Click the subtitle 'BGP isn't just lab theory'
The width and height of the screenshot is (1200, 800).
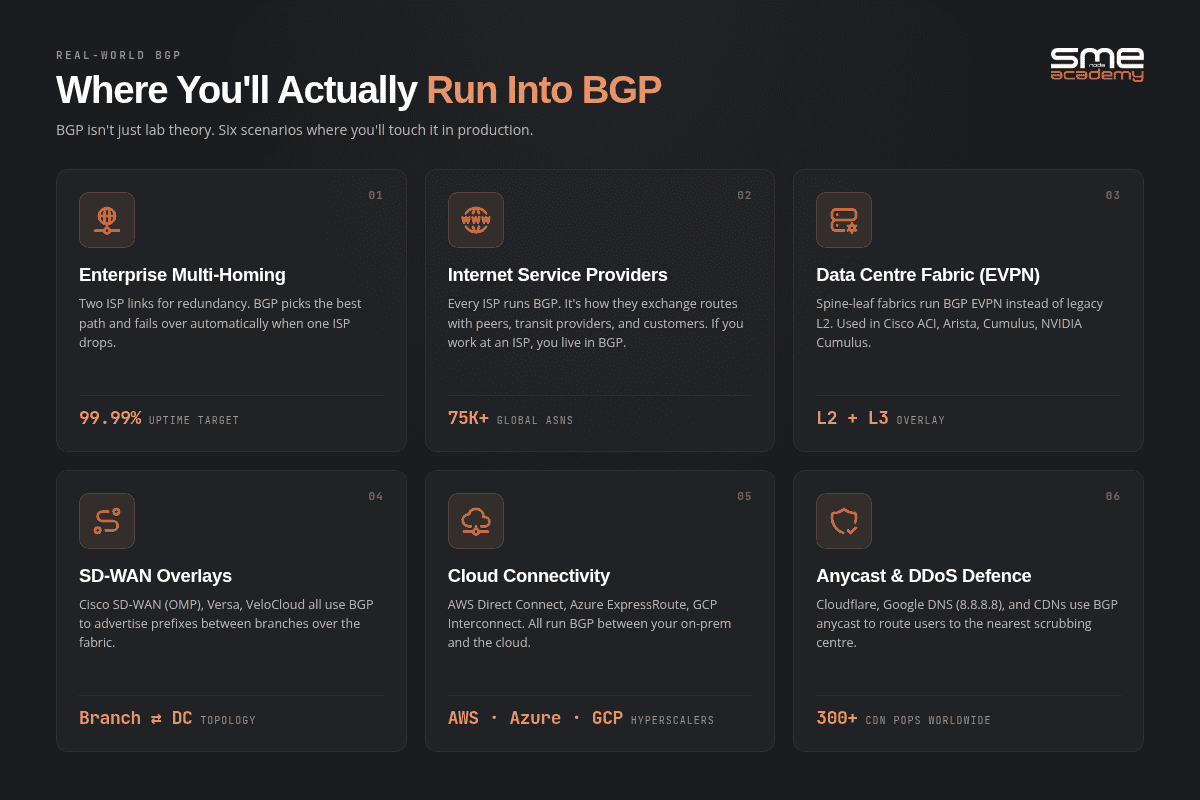click(x=295, y=130)
